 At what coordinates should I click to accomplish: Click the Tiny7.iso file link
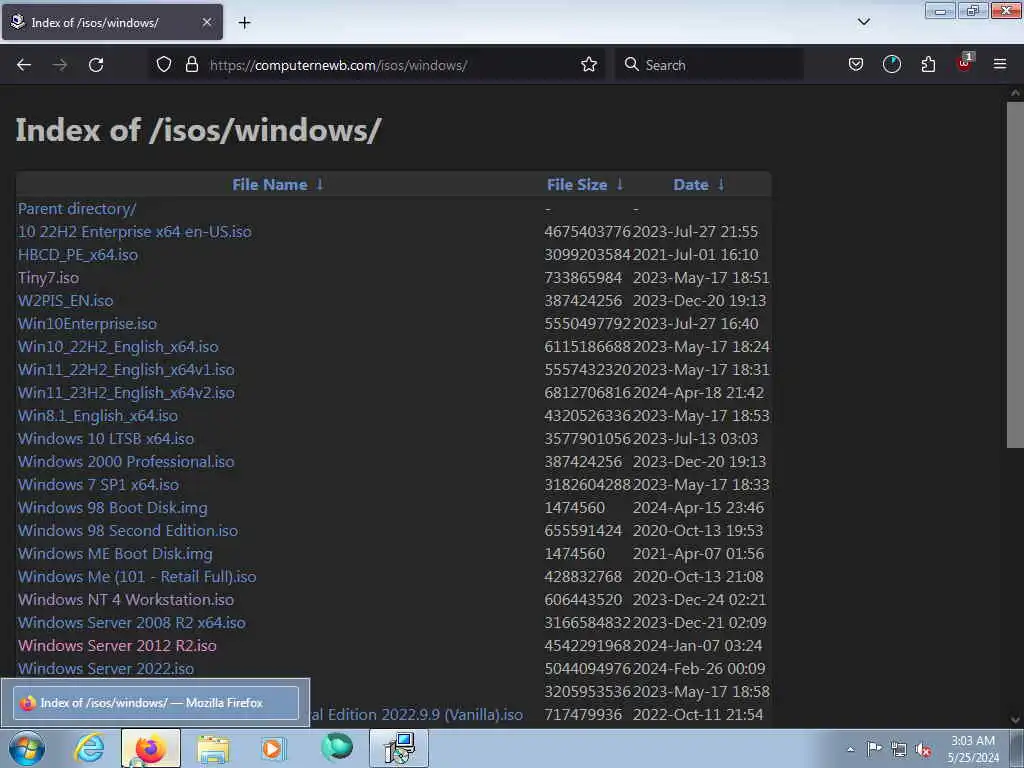click(48, 278)
